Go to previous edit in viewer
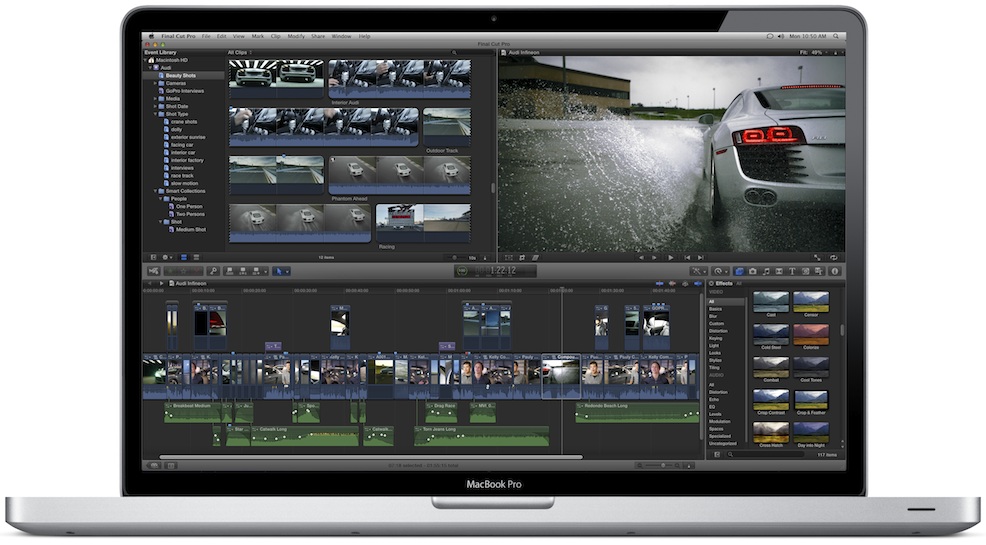This screenshot has height=545, width=986. [687, 258]
